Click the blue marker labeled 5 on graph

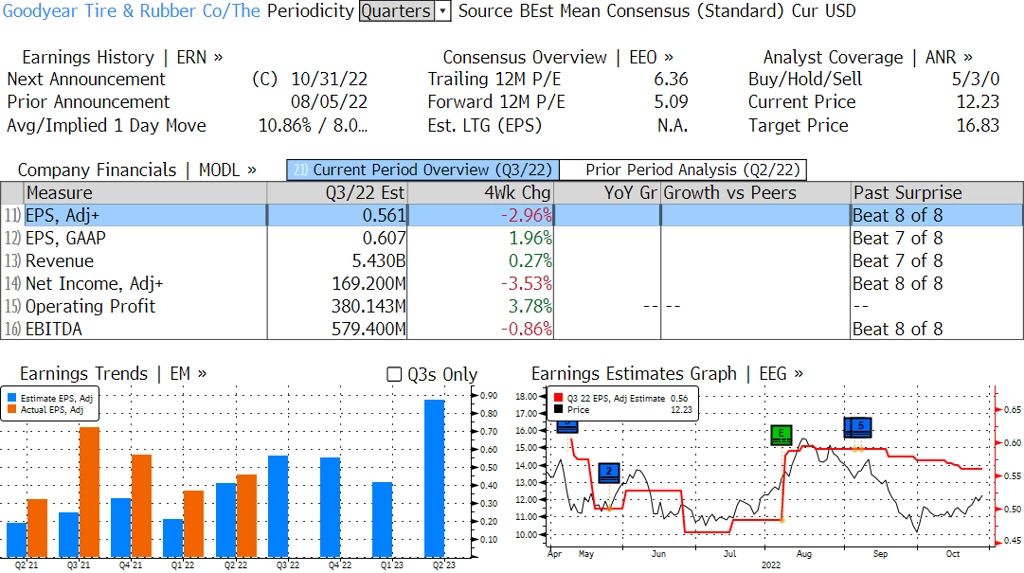[861, 427]
